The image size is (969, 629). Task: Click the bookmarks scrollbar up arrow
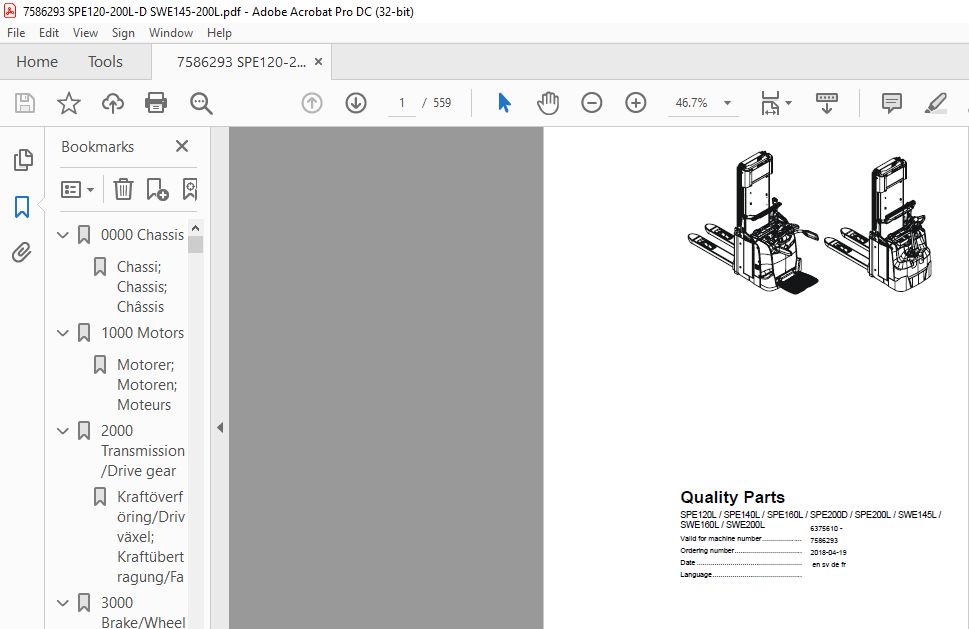pyautogui.click(x=195, y=228)
